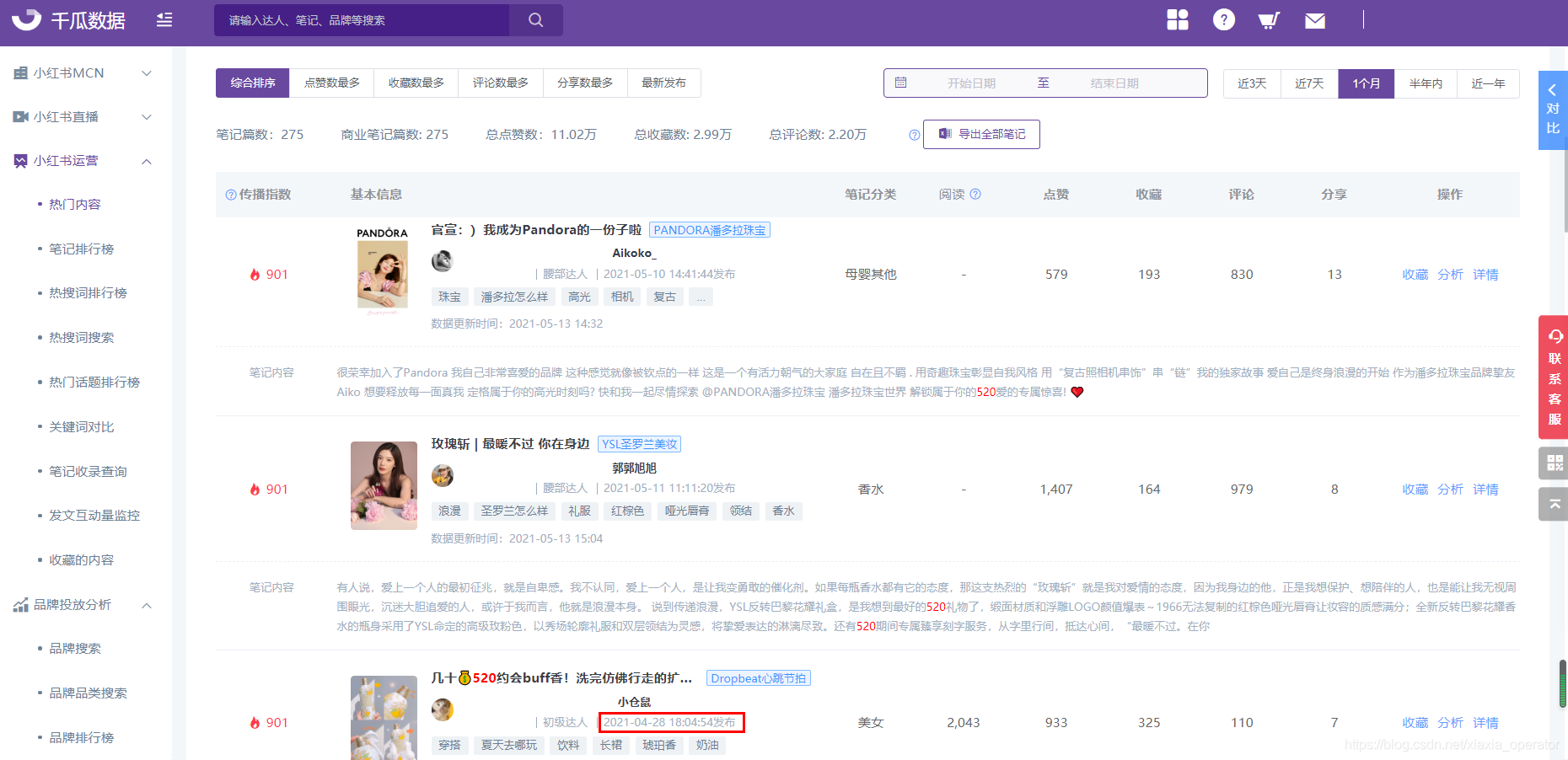Screen dimensions: 1568x760
Task: Open 详情 for the Pandora note
Action: (x=1485, y=275)
